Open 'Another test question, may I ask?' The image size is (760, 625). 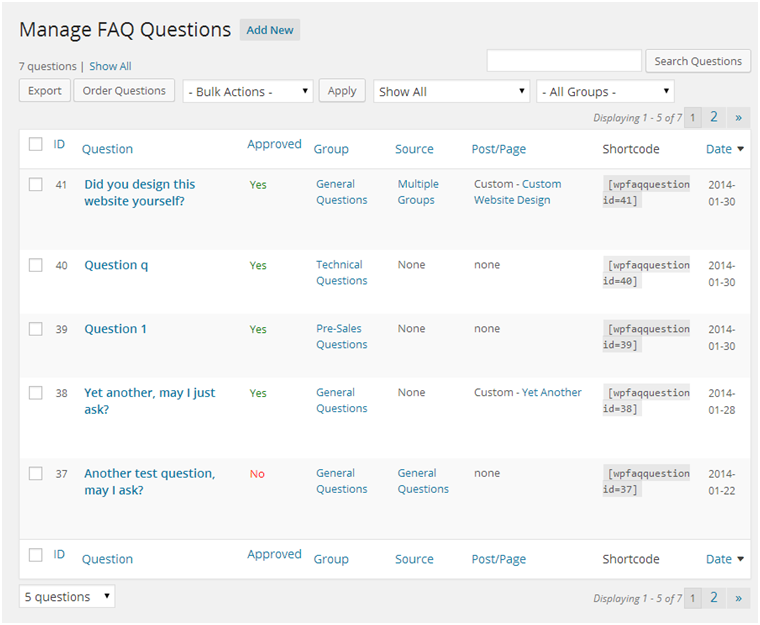(x=150, y=481)
